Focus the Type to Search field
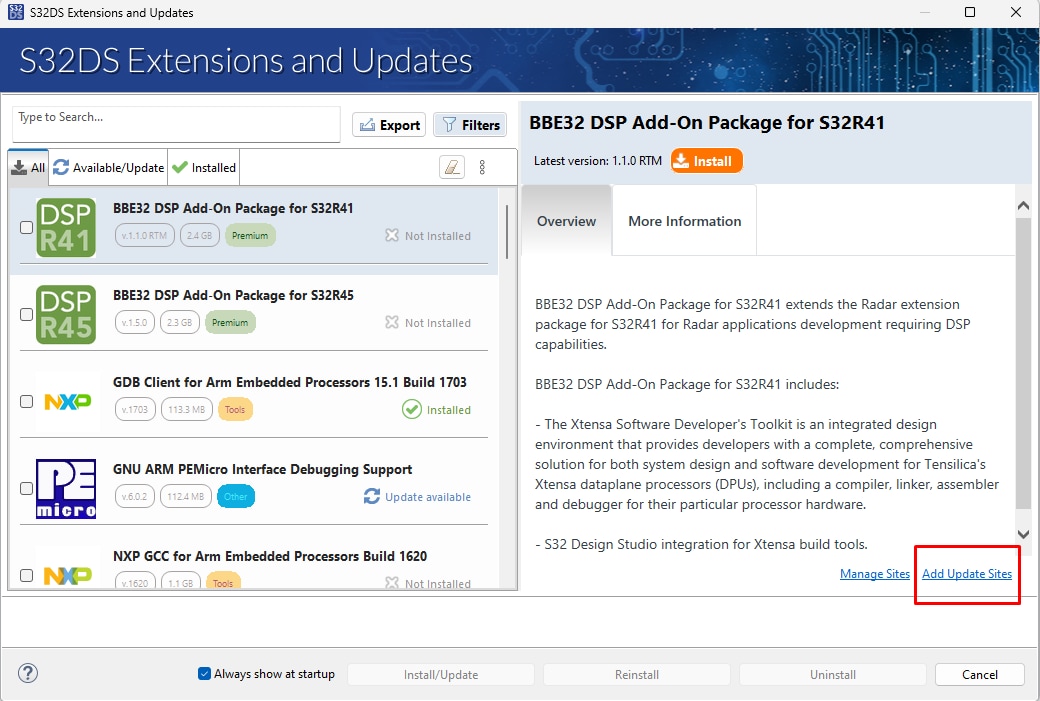 tap(176, 125)
